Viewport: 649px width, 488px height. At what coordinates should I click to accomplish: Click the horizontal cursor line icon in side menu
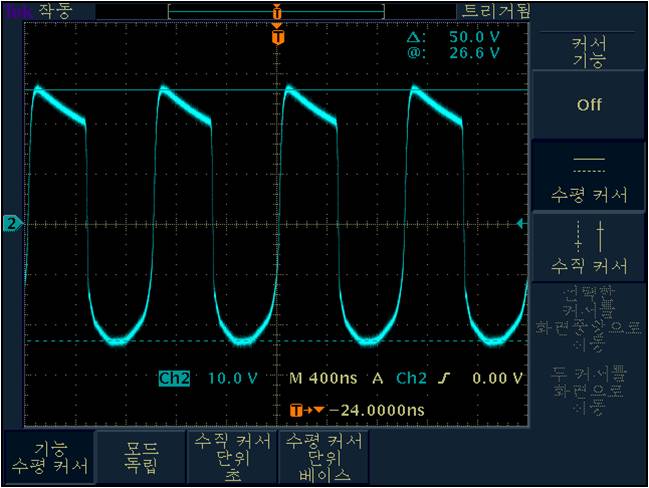pyautogui.click(x=589, y=165)
